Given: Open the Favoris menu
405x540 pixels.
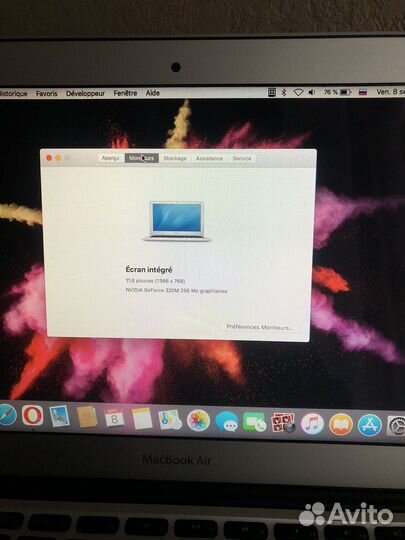Looking at the screenshot, I should pos(46,93).
